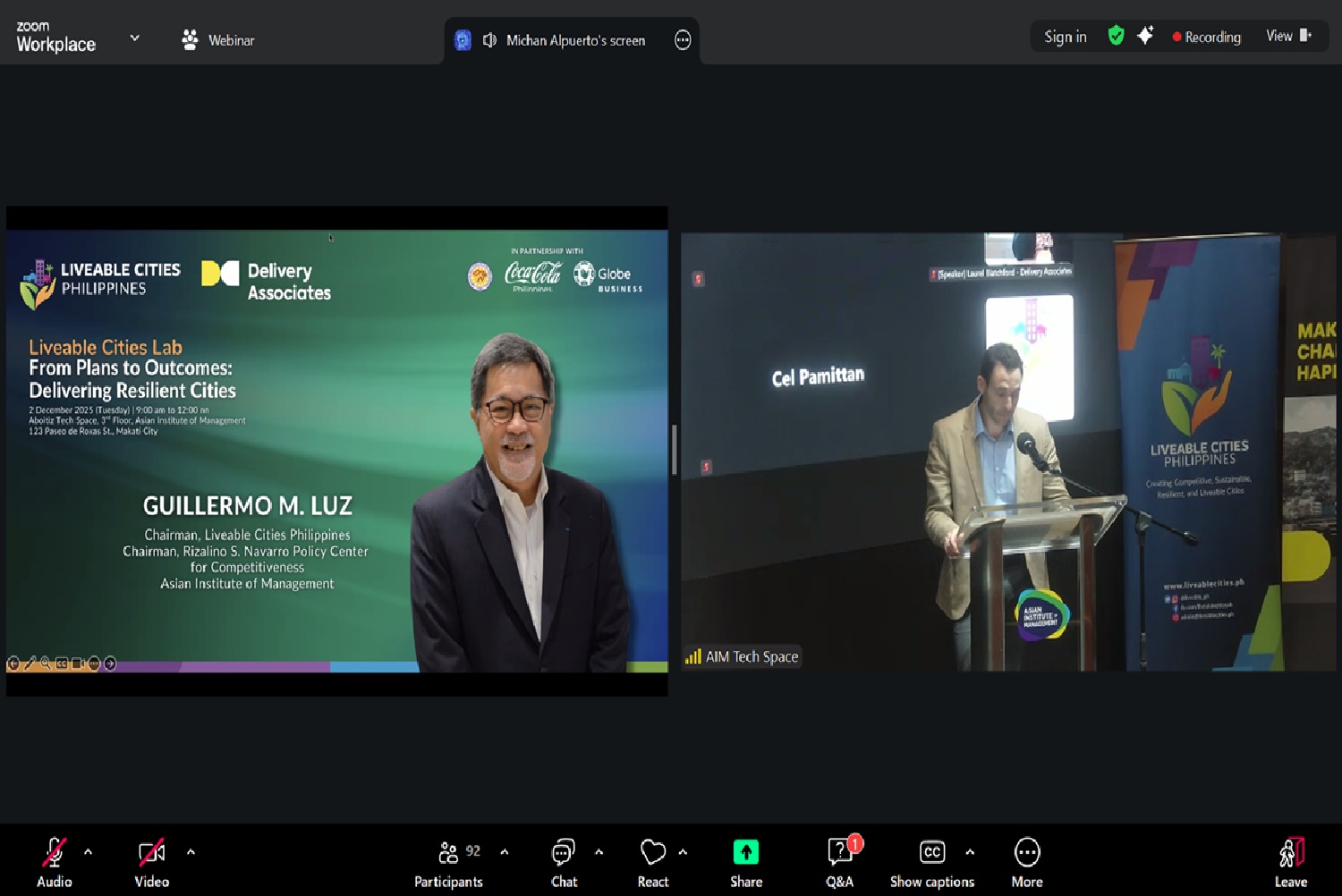1342x896 pixels.
Task: Click the Sign in button
Action: [1065, 37]
